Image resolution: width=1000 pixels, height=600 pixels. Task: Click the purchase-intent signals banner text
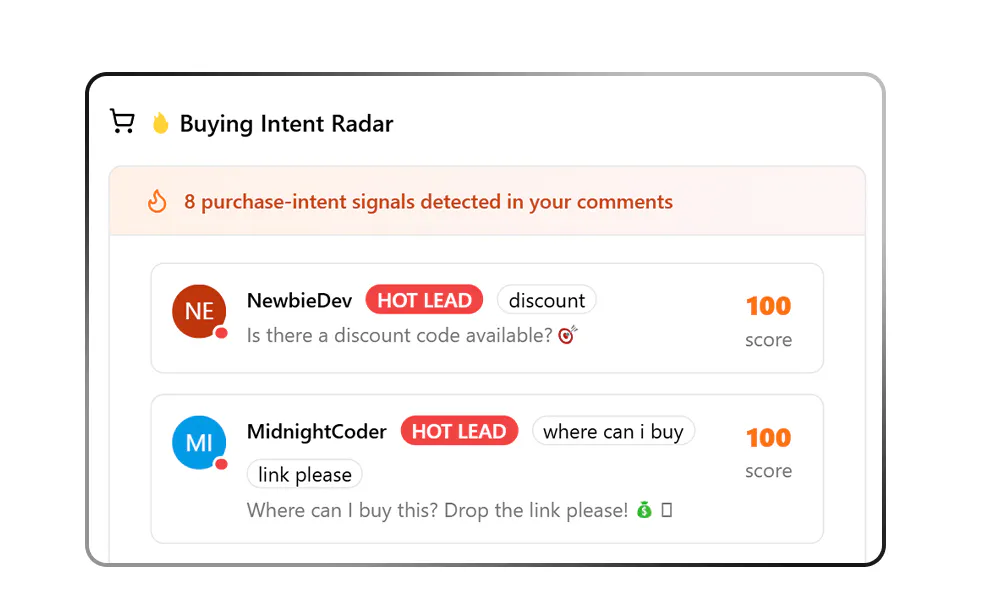click(x=429, y=201)
